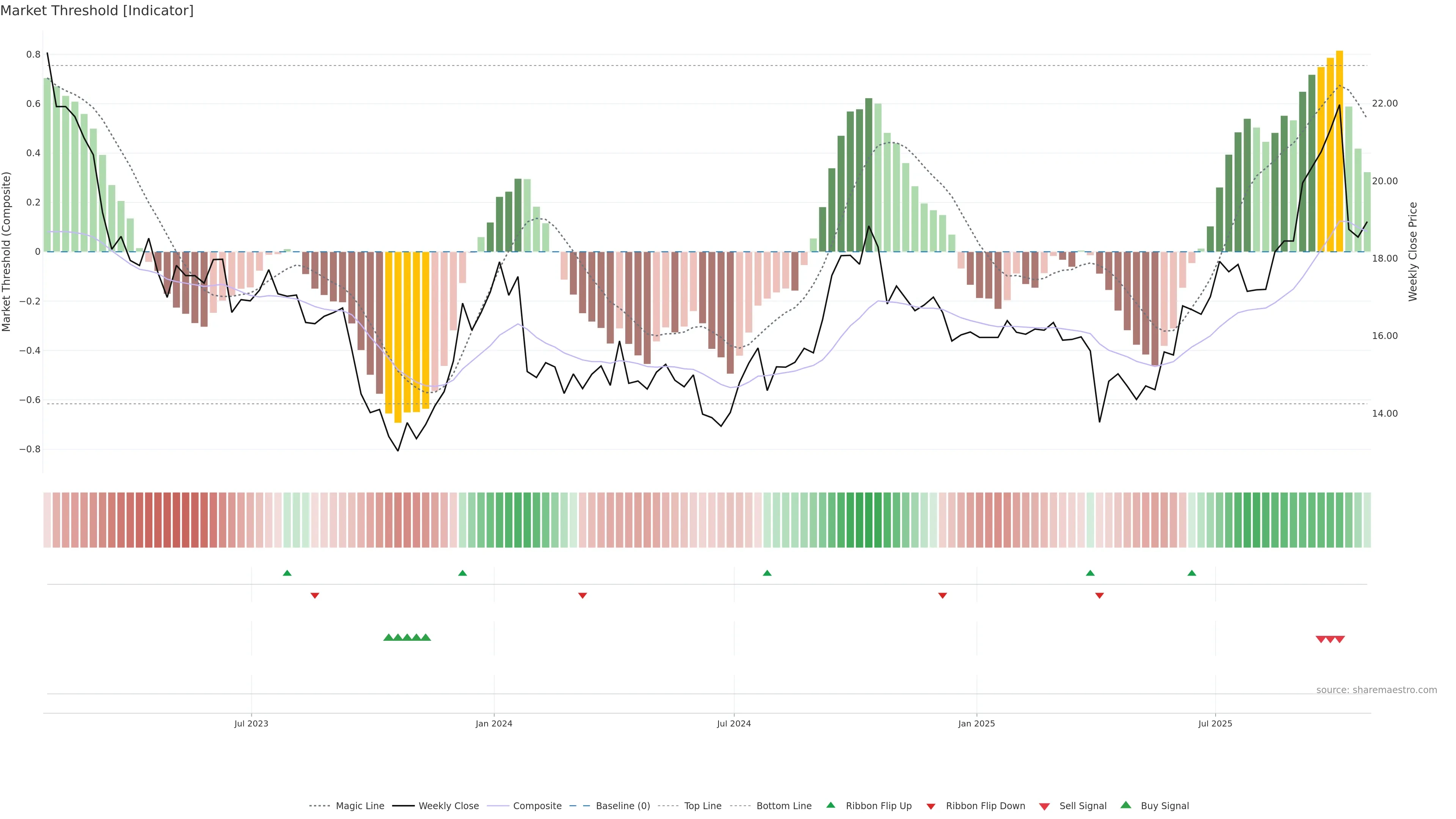Click the middle red Sell Signal marker cluster
This screenshot has height=819, width=1456.
tap(1330, 639)
